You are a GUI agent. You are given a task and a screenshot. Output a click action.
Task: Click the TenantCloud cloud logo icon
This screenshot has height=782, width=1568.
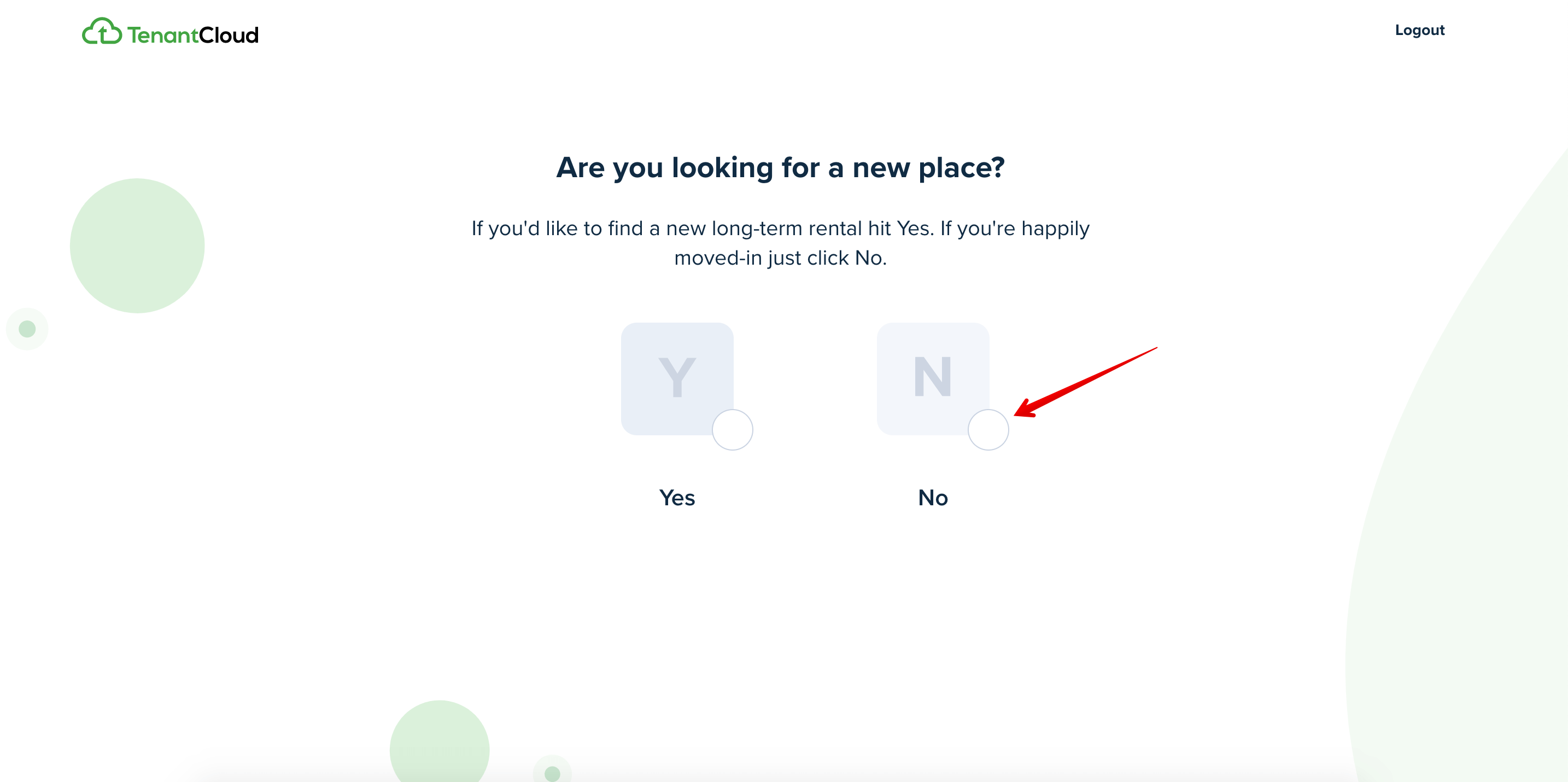[102, 31]
